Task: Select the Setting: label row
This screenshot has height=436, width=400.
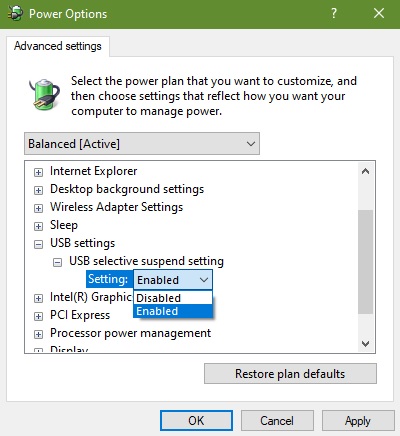Action: (x=108, y=279)
